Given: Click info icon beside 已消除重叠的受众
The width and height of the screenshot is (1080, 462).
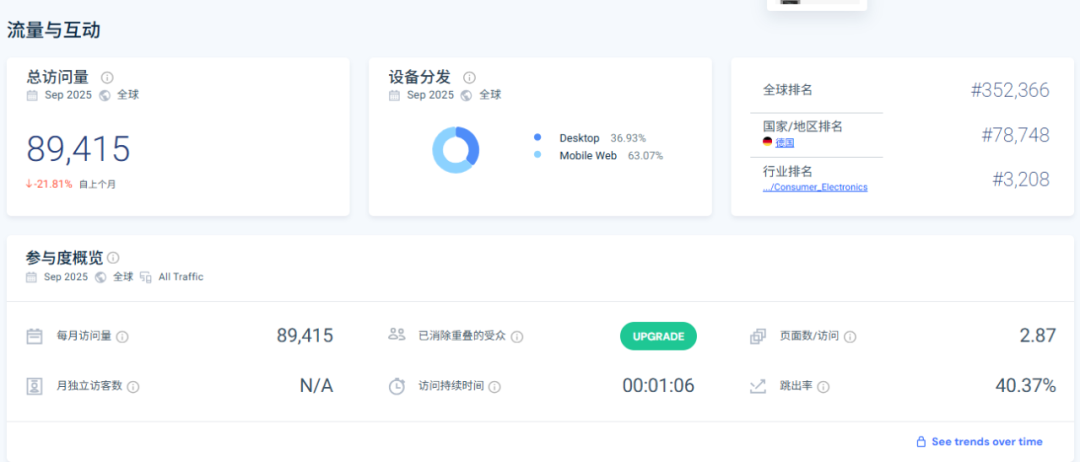Looking at the screenshot, I should pos(517,337).
